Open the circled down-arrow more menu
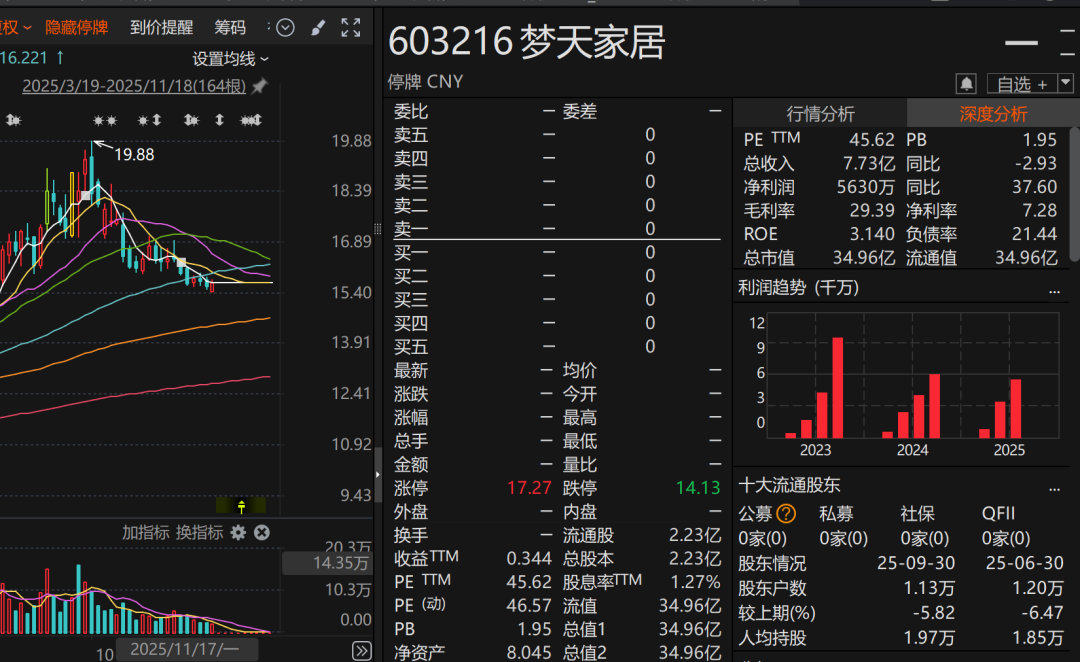Screen dimensions: 1080x662 285,28
